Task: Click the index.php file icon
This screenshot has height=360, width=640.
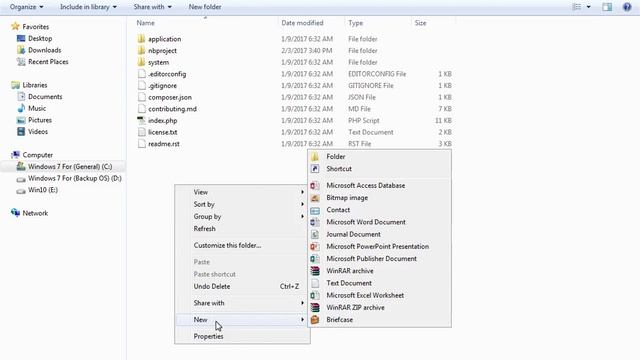Action: [x=141, y=120]
